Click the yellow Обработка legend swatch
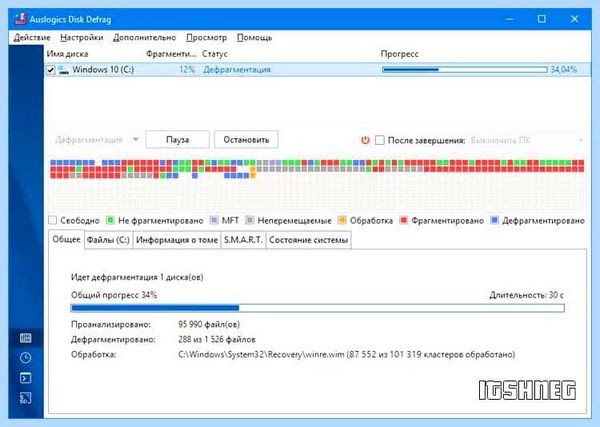600x427 pixels. click(342, 220)
